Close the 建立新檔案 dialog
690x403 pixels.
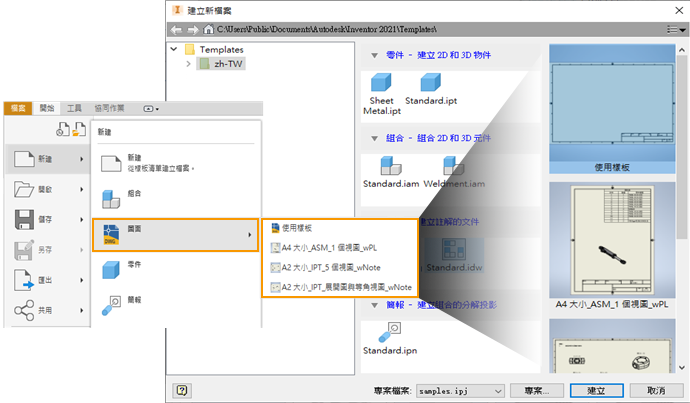[x=679, y=10]
